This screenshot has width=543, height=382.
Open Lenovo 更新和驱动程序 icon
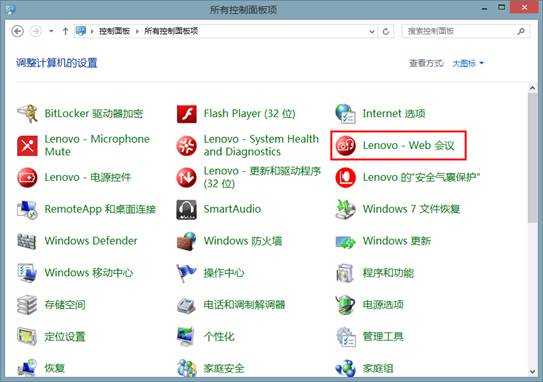pyautogui.click(x=187, y=177)
